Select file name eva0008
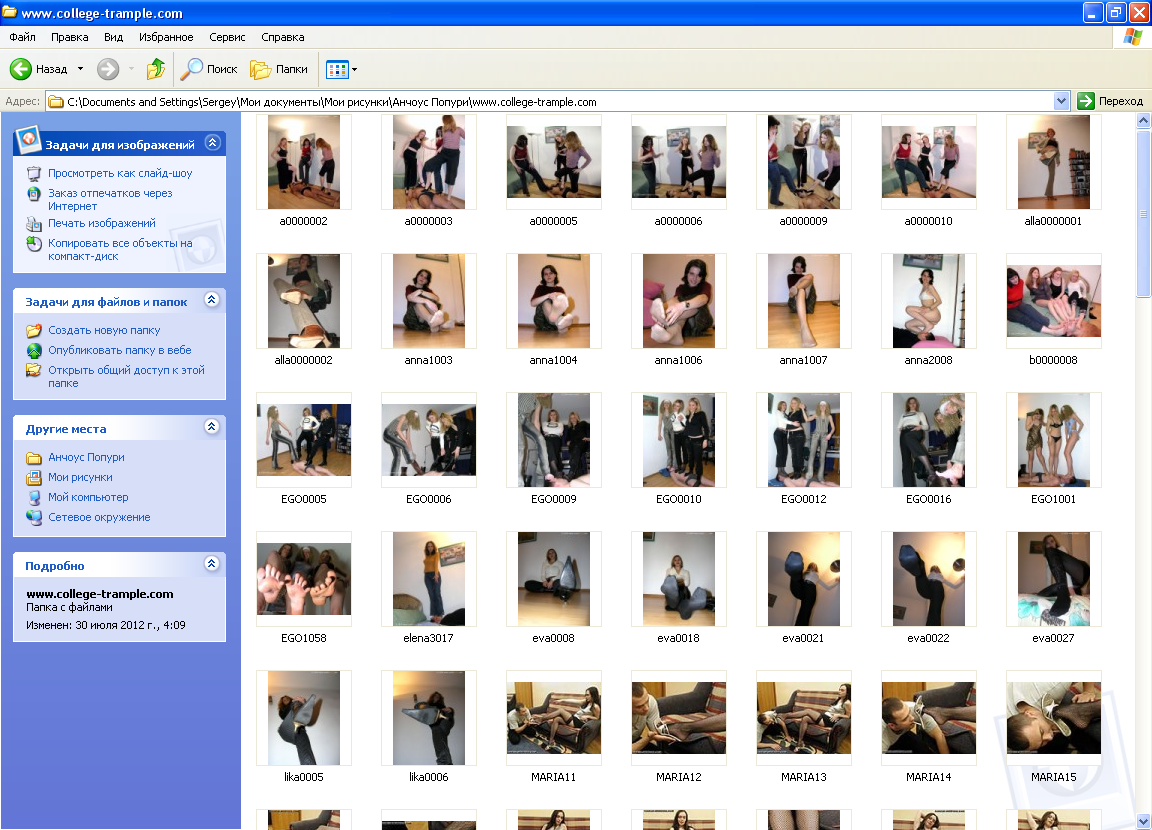 click(x=553, y=638)
